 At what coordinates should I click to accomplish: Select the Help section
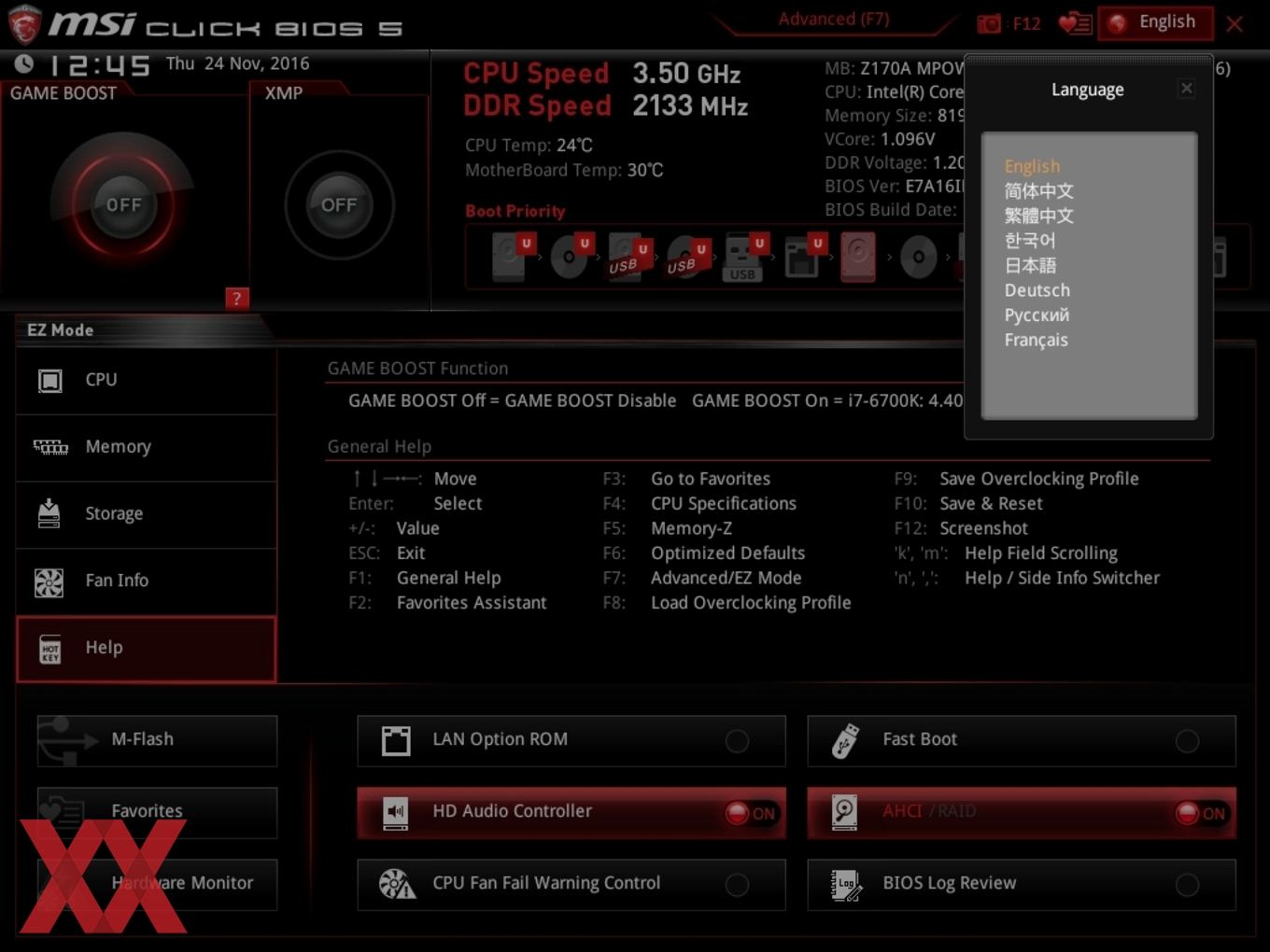[147, 649]
